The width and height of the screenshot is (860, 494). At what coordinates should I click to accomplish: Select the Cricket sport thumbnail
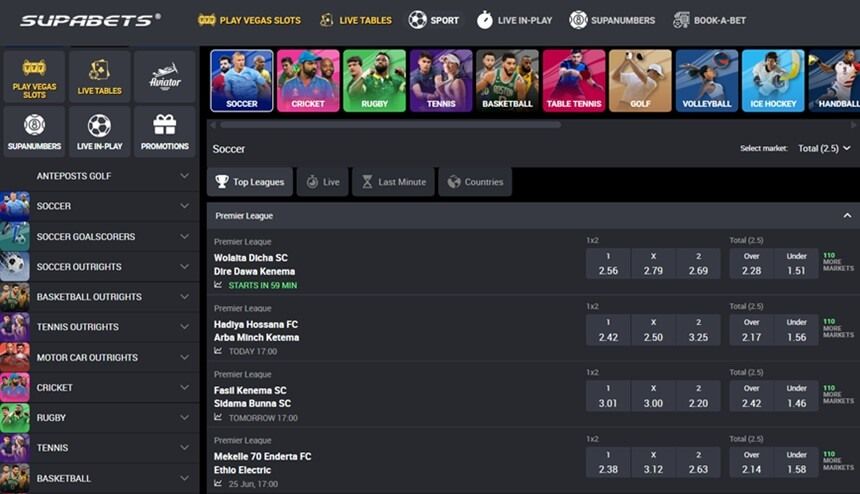[x=308, y=81]
